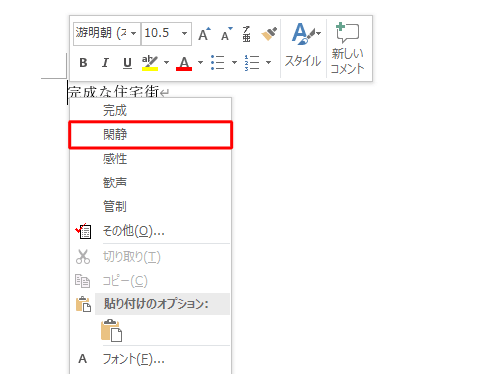
Task: Choose suggestion 閑静 from context menu
Action: 150,135
